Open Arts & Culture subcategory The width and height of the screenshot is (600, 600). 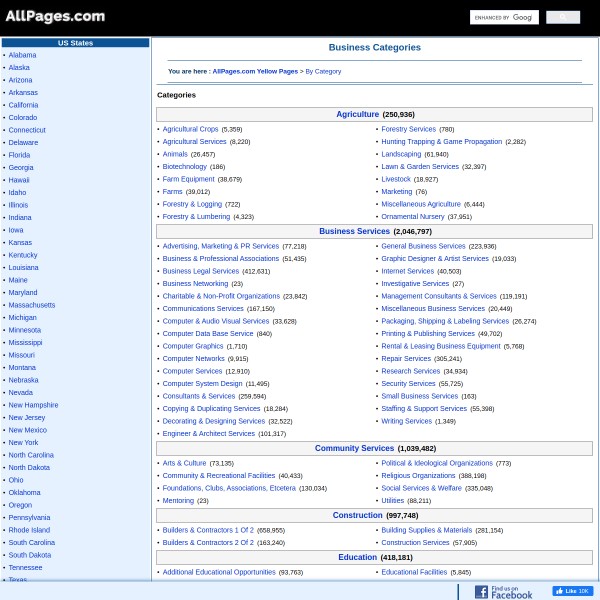pos(184,463)
